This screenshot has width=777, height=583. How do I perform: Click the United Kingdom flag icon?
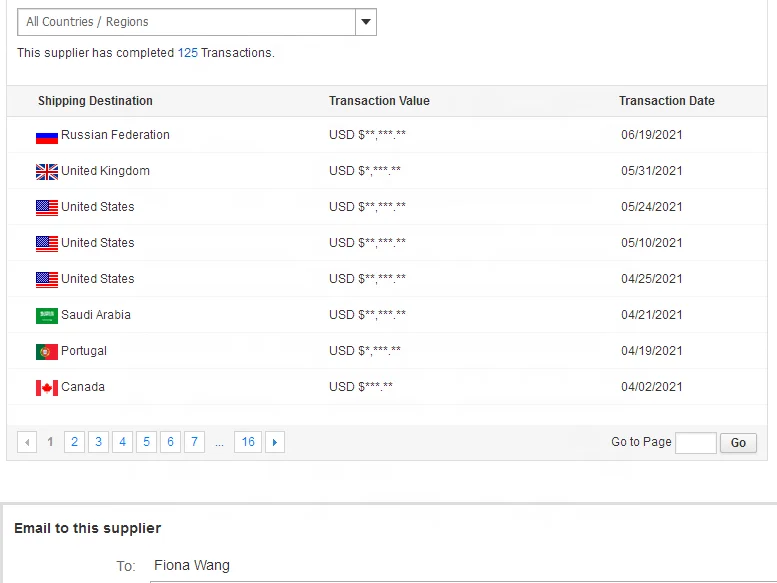tap(47, 172)
